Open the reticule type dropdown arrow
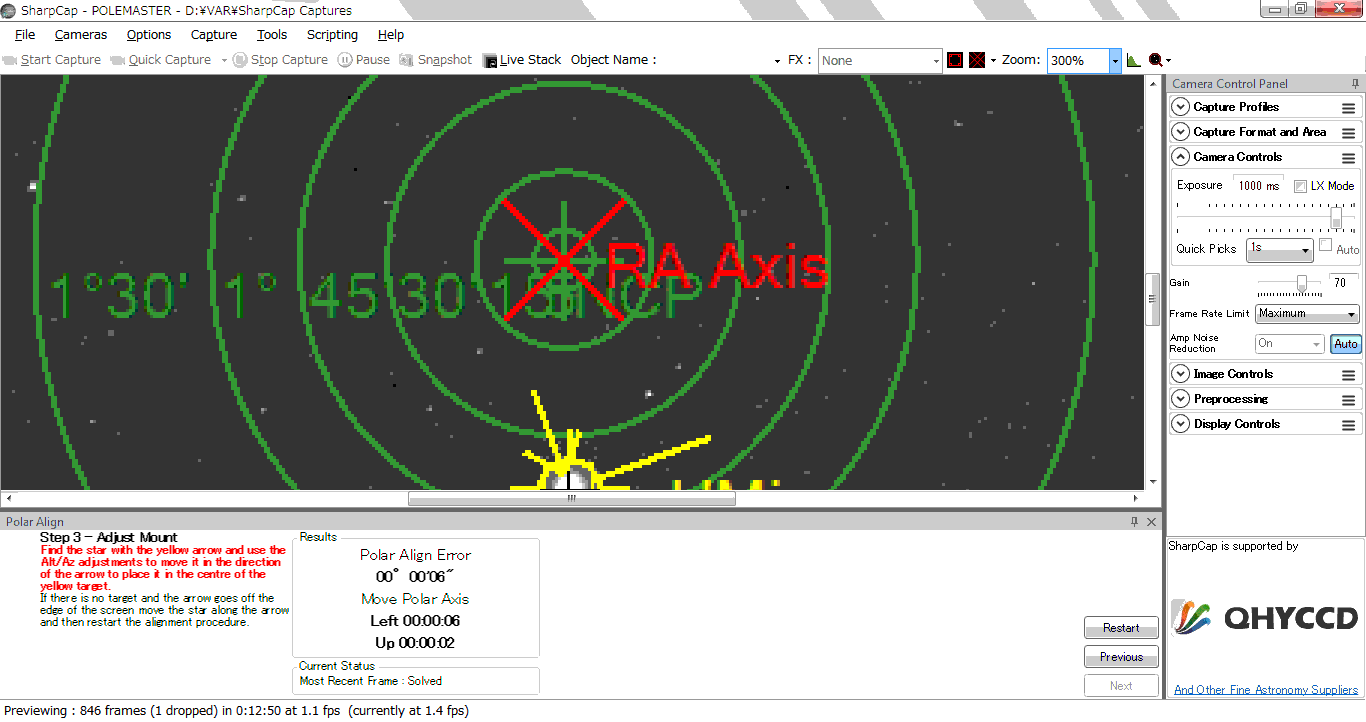The height and width of the screenshot is (722, 1366). [x=993, y=60]
